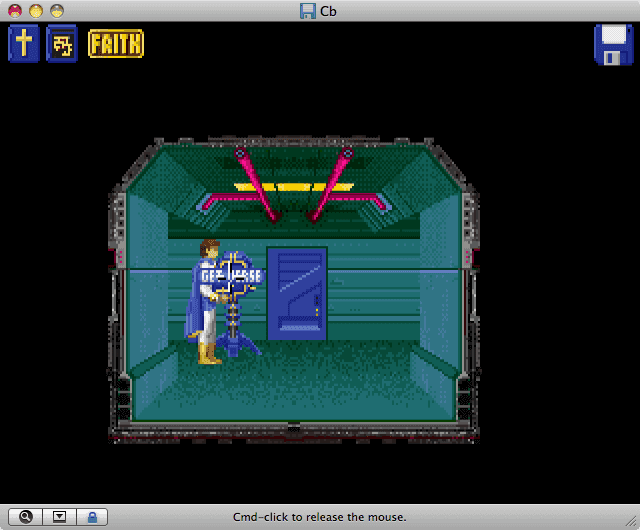The image size is (640, 530).
Task: Select the caped hero character
Action: coord(204,302)
